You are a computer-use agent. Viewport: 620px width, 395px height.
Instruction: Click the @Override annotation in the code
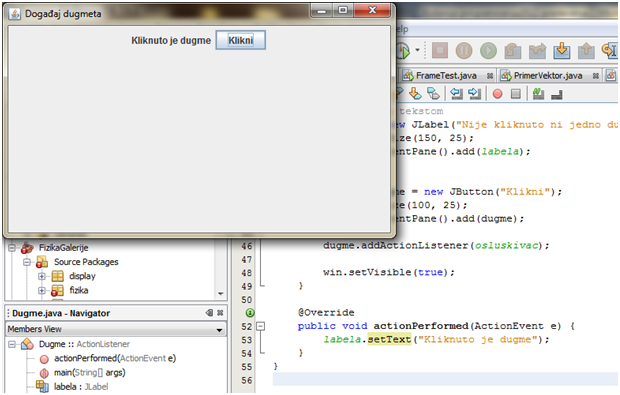pos(326,313)
